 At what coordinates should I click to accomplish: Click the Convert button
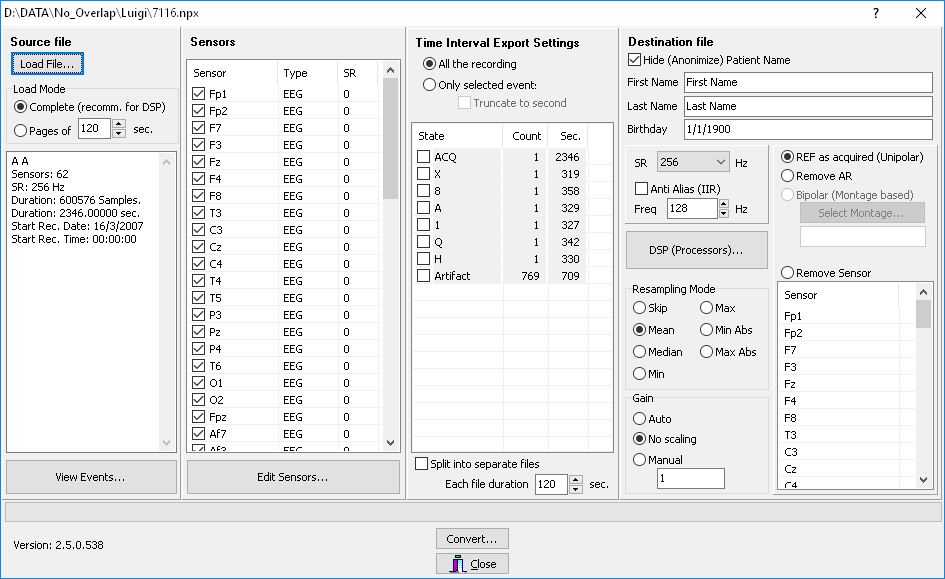click(x=472, y=539)
